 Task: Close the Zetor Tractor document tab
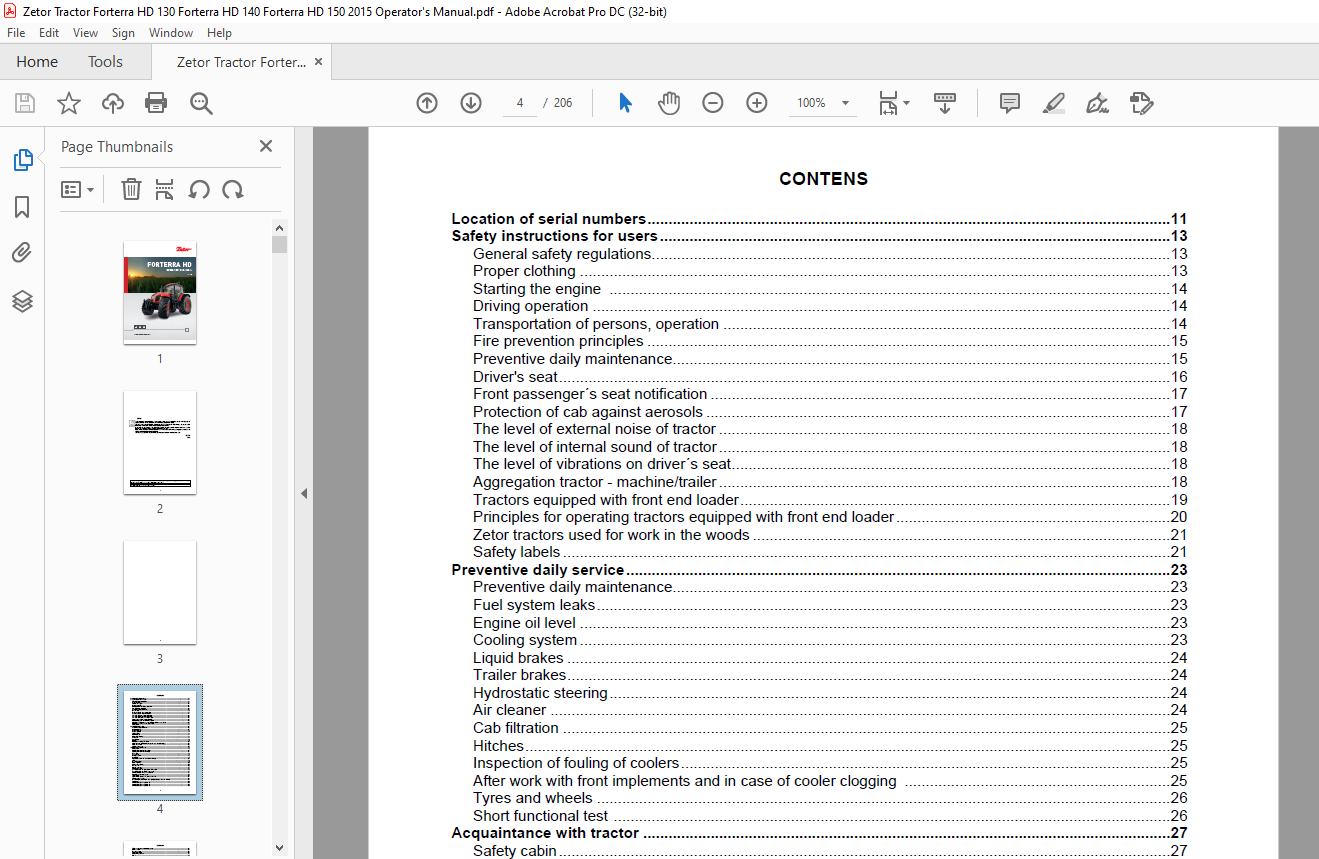pos(319,62)
